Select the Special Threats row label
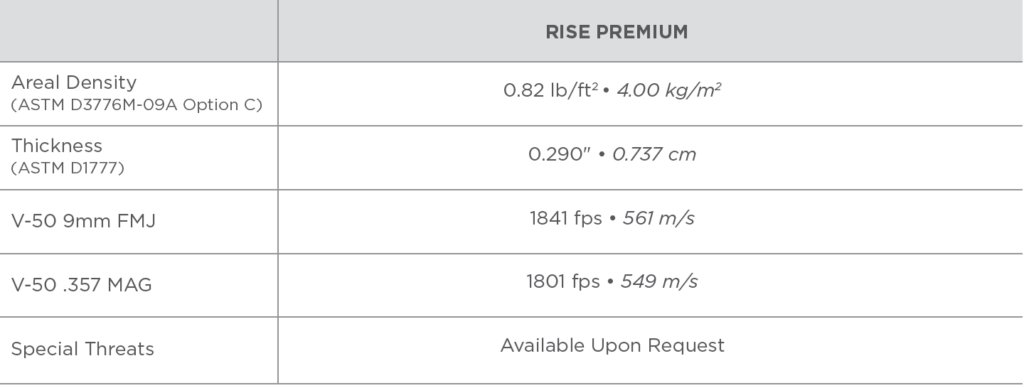The height and width of the screenshot is (388, 1024). (82, 349)
